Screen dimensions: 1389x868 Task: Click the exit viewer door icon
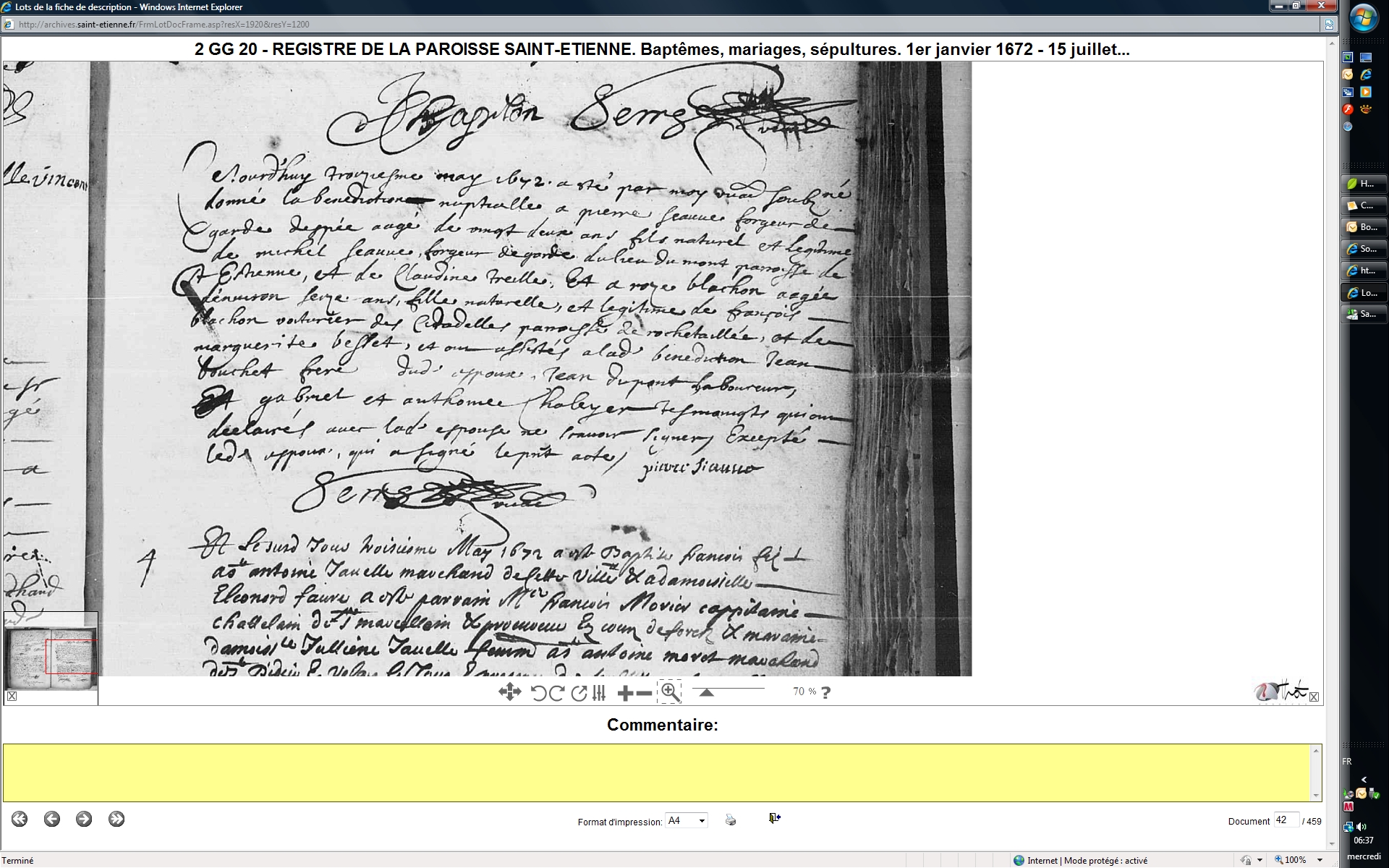click(774, 818)
